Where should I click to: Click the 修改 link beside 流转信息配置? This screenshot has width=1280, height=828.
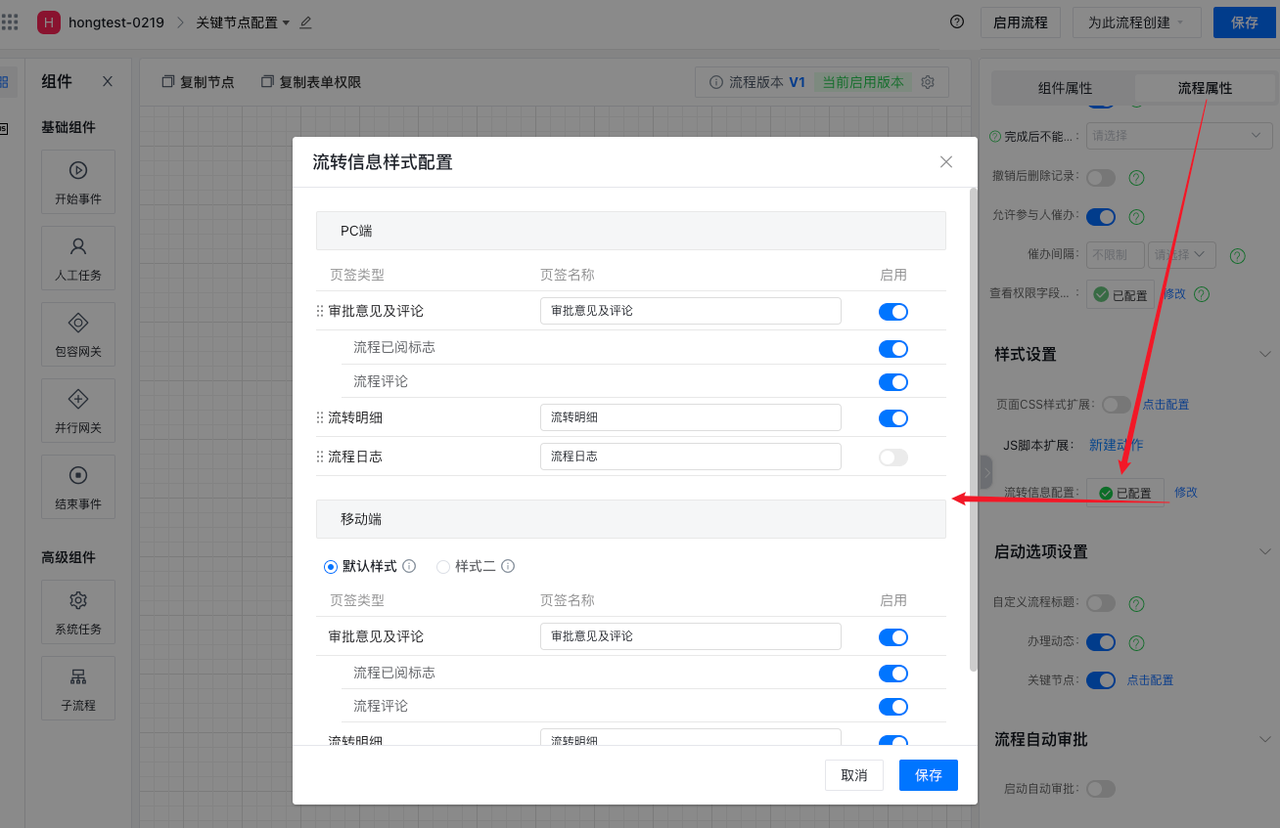coord(1186,492)
